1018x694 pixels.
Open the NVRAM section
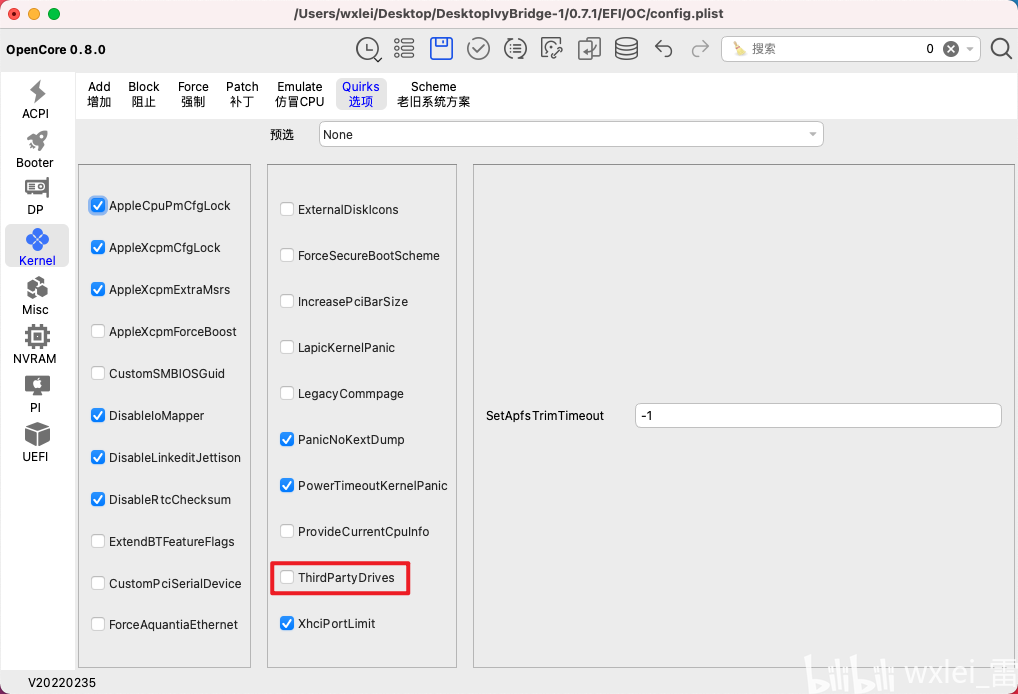[x=36, y=345]
